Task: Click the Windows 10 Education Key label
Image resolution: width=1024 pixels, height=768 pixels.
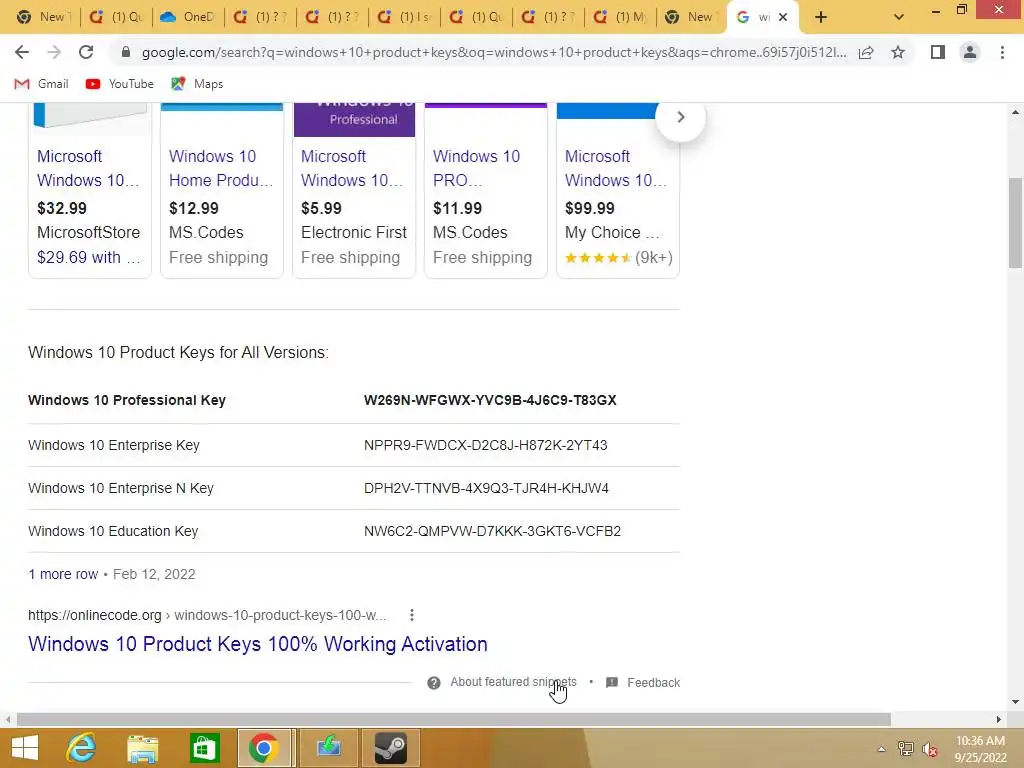Action: [113, 532]
